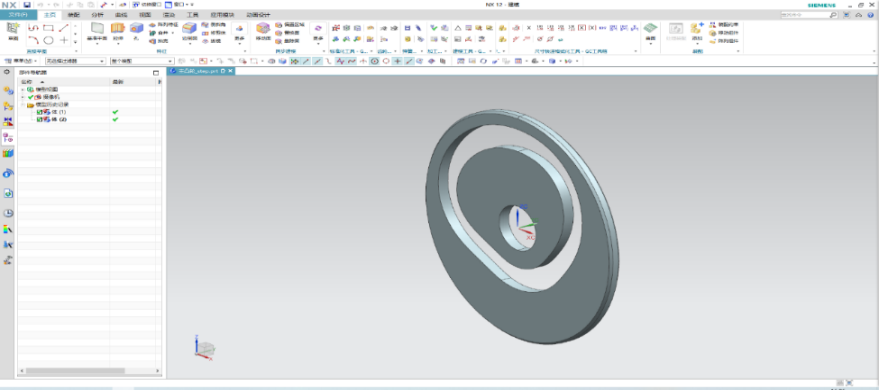The height and width of the screenshot is (390, 879).
Task: Click the Extrude (拉伸) tool
Action: click(x=118, y=32)
